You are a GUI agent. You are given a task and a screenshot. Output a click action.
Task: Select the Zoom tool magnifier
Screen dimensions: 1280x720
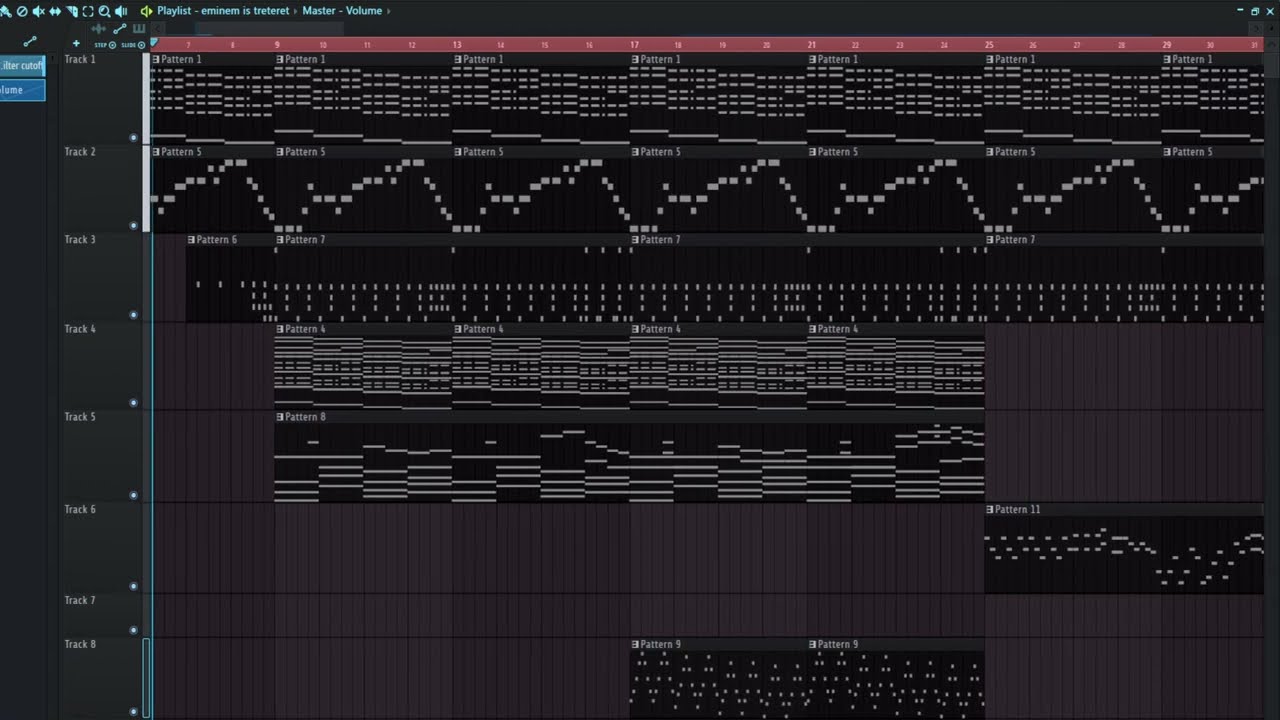click(104, 11)
